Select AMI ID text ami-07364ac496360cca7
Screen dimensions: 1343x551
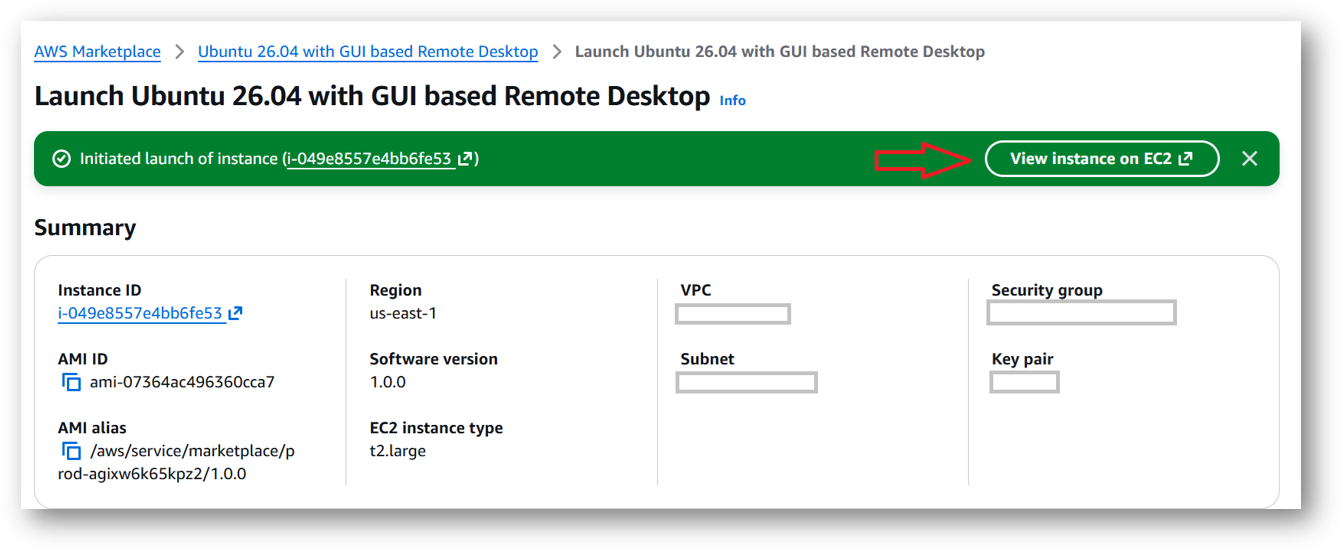(x=182, y=382)
